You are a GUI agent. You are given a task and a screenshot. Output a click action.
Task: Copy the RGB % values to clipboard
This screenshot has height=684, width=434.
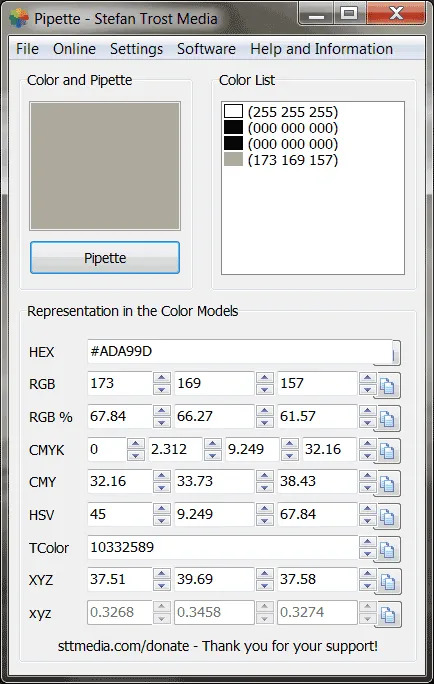click(x=387, y=418)
